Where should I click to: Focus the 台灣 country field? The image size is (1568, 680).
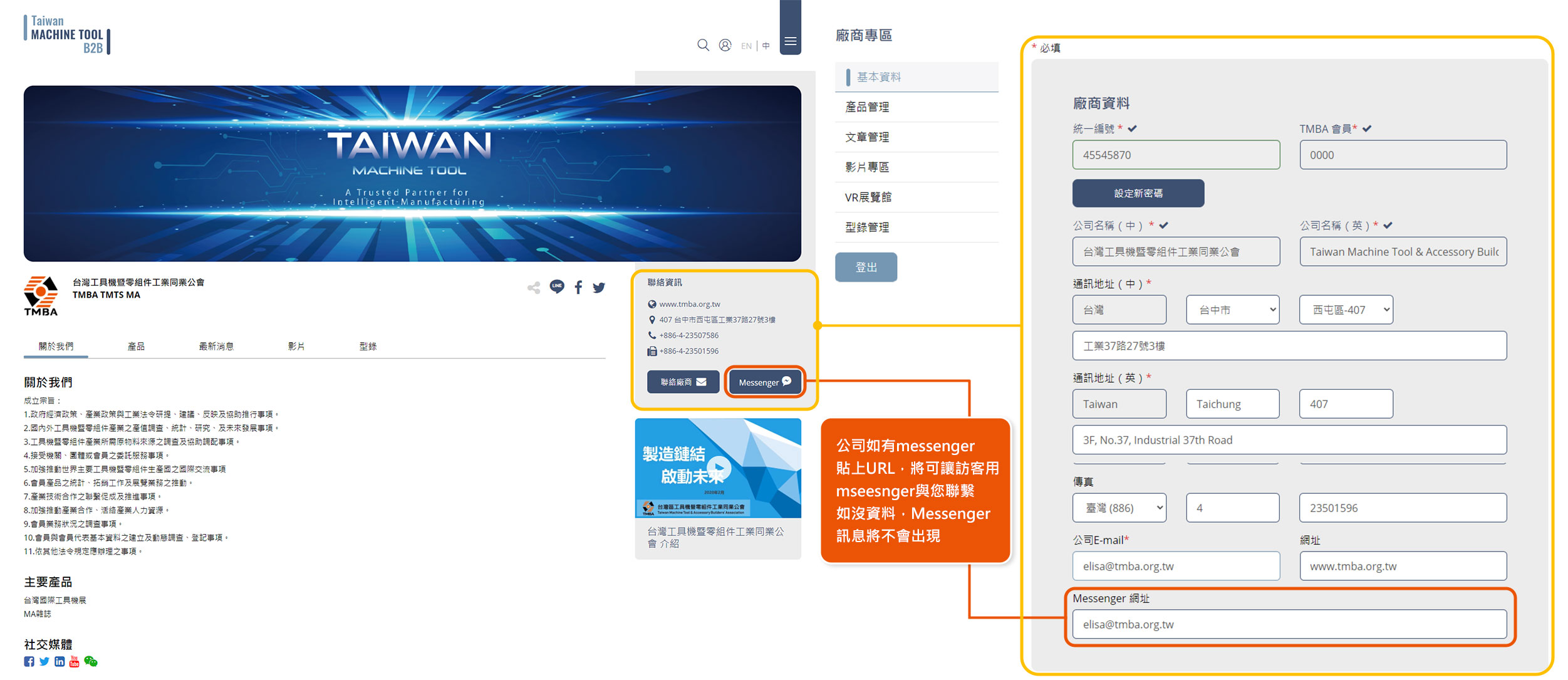[x=1119, y=310]
